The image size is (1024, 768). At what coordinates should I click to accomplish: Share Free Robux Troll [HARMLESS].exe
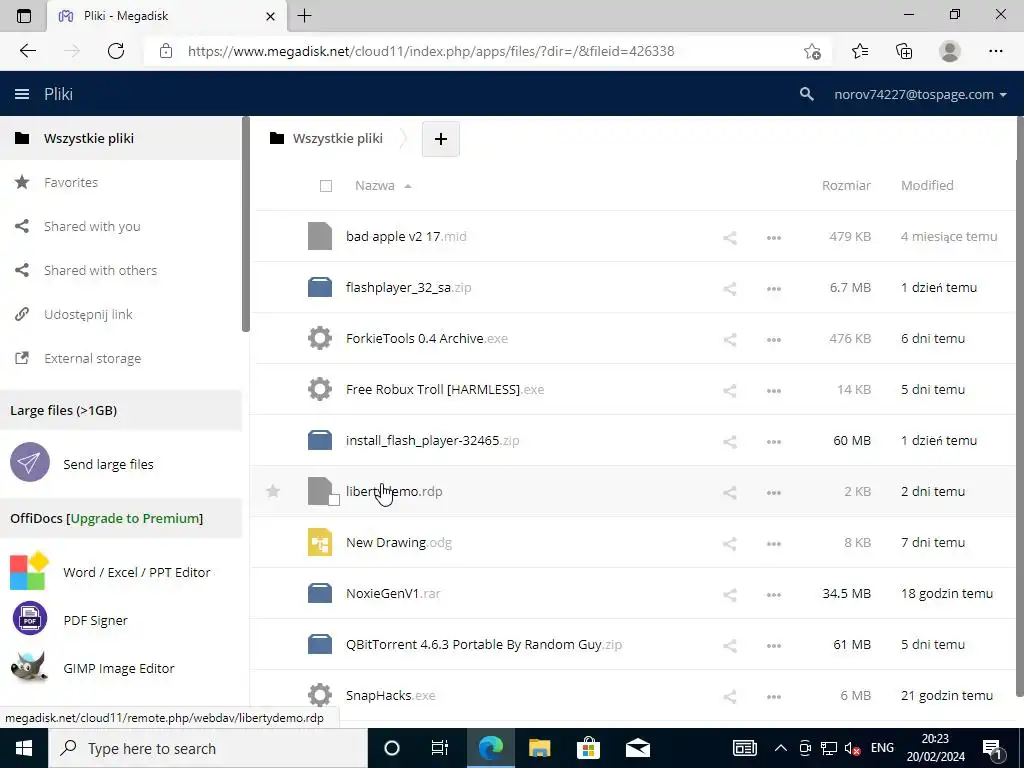click(730, 391)
